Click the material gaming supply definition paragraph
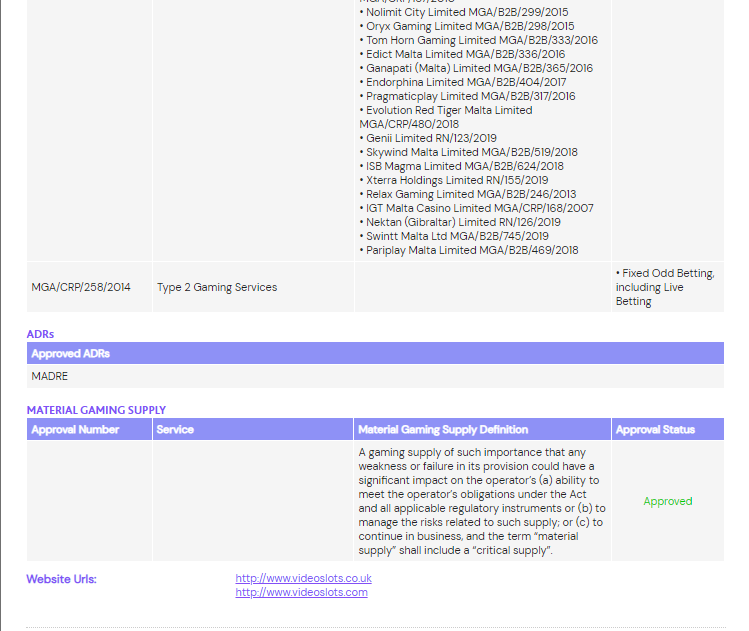 tap(482, 501)
